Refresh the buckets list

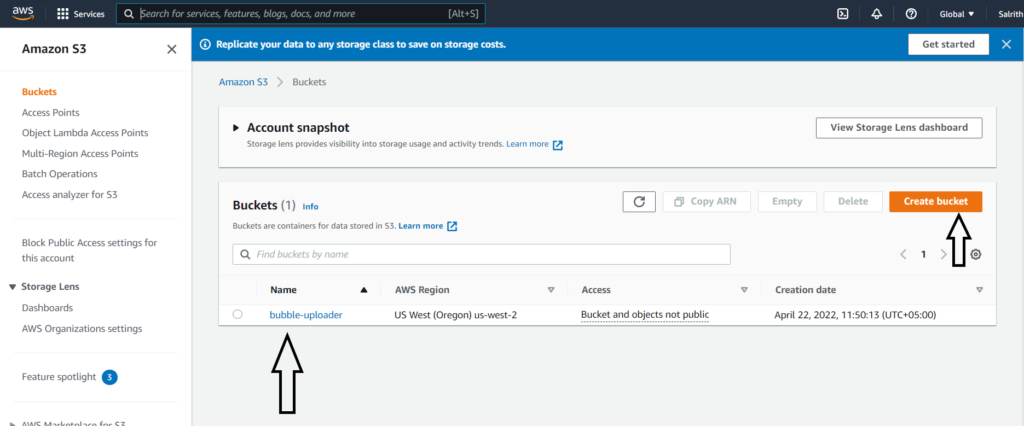coord(639,202)
